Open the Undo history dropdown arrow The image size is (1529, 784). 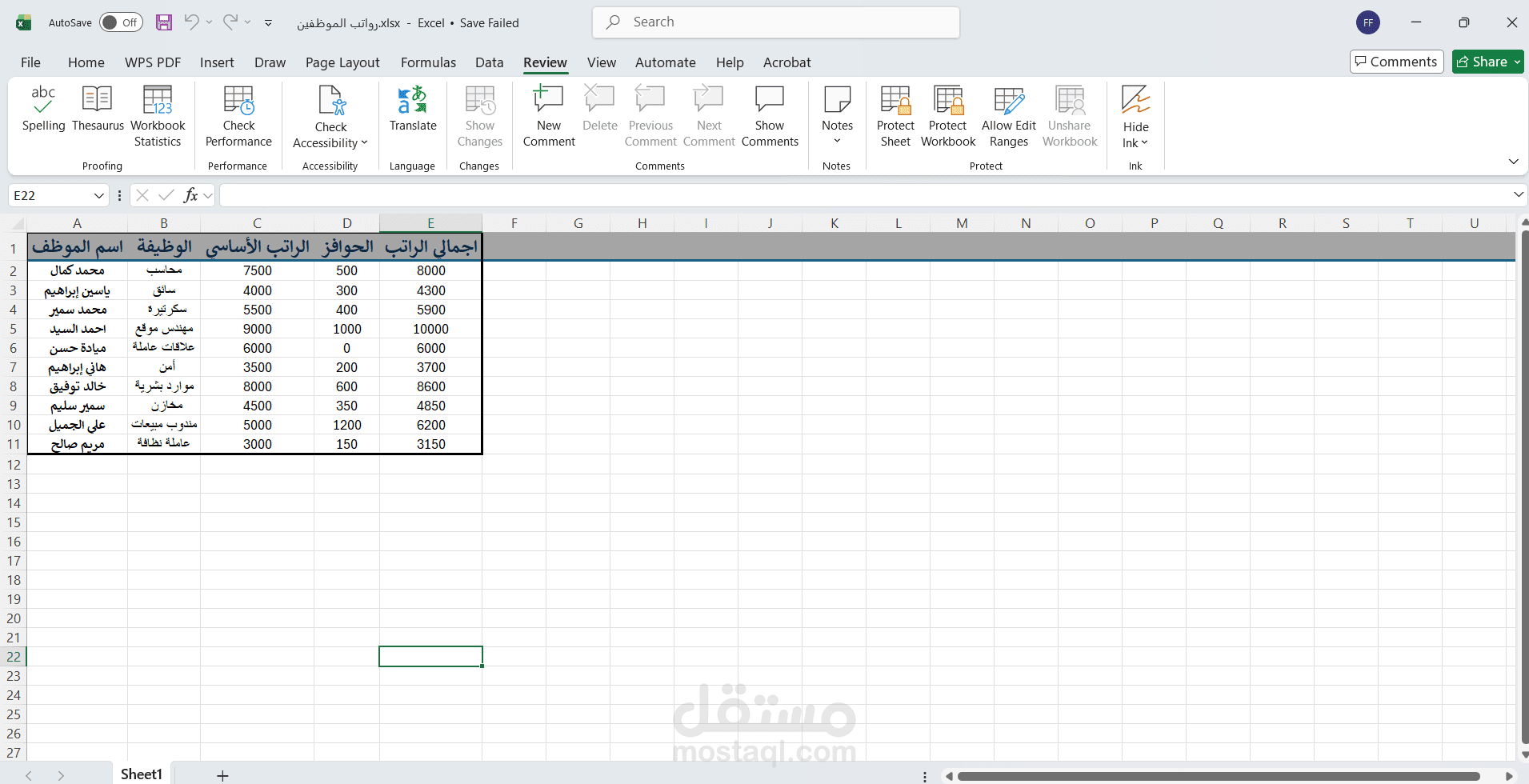210,22
